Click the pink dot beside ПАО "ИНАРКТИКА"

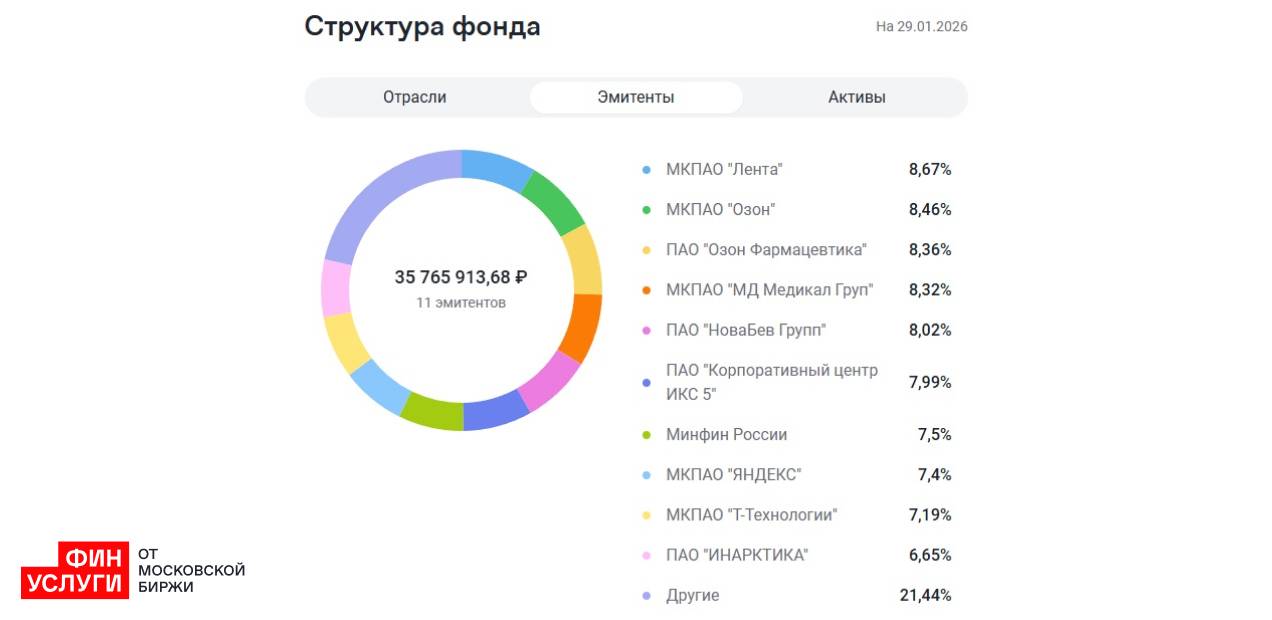click(646, 555)
